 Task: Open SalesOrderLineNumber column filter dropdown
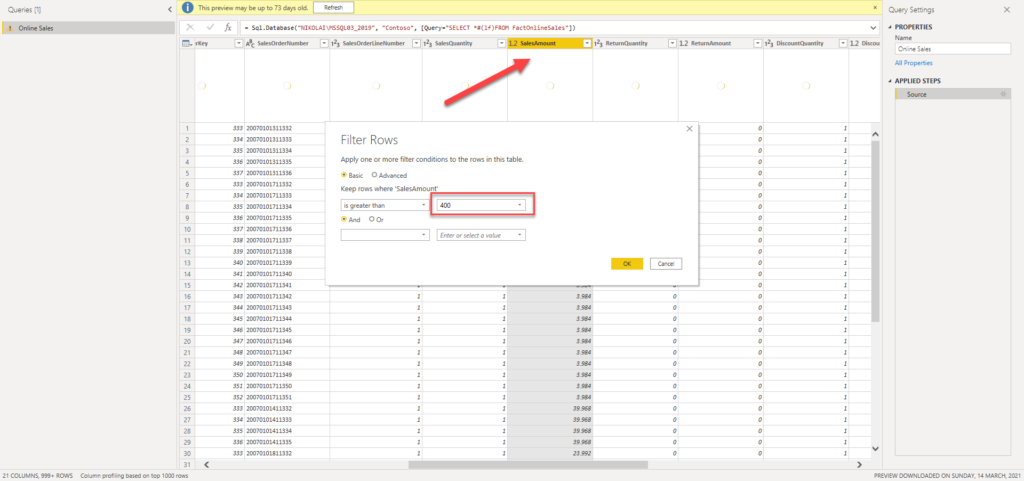pyautogui.click(x=417, y=43)
